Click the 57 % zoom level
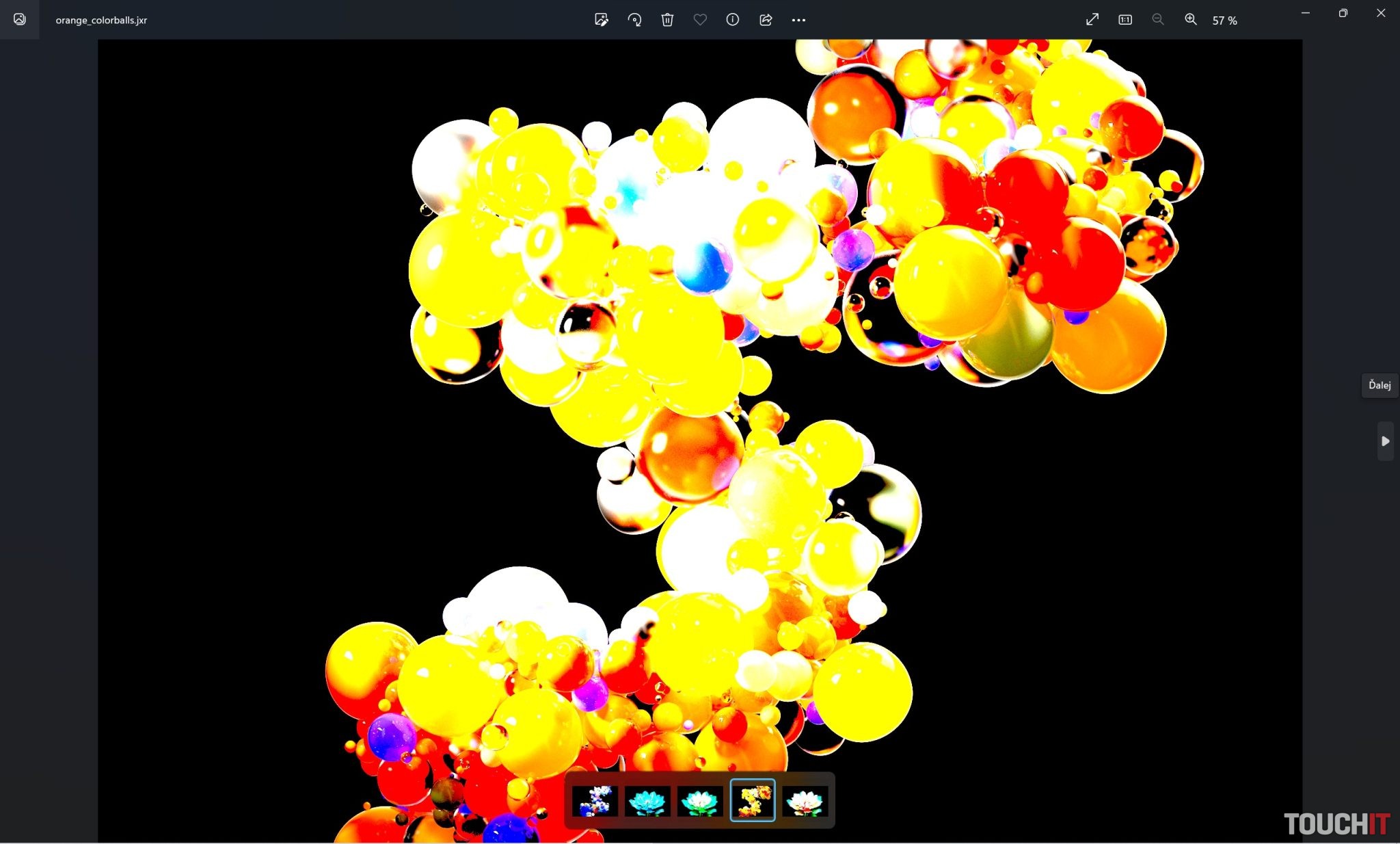This screenshot has width=1400, height=844. 1224,21
